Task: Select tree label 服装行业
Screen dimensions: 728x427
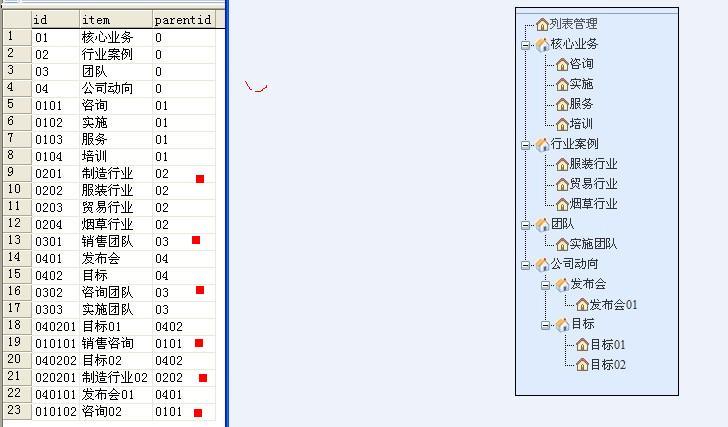Action: coord(593,164)
